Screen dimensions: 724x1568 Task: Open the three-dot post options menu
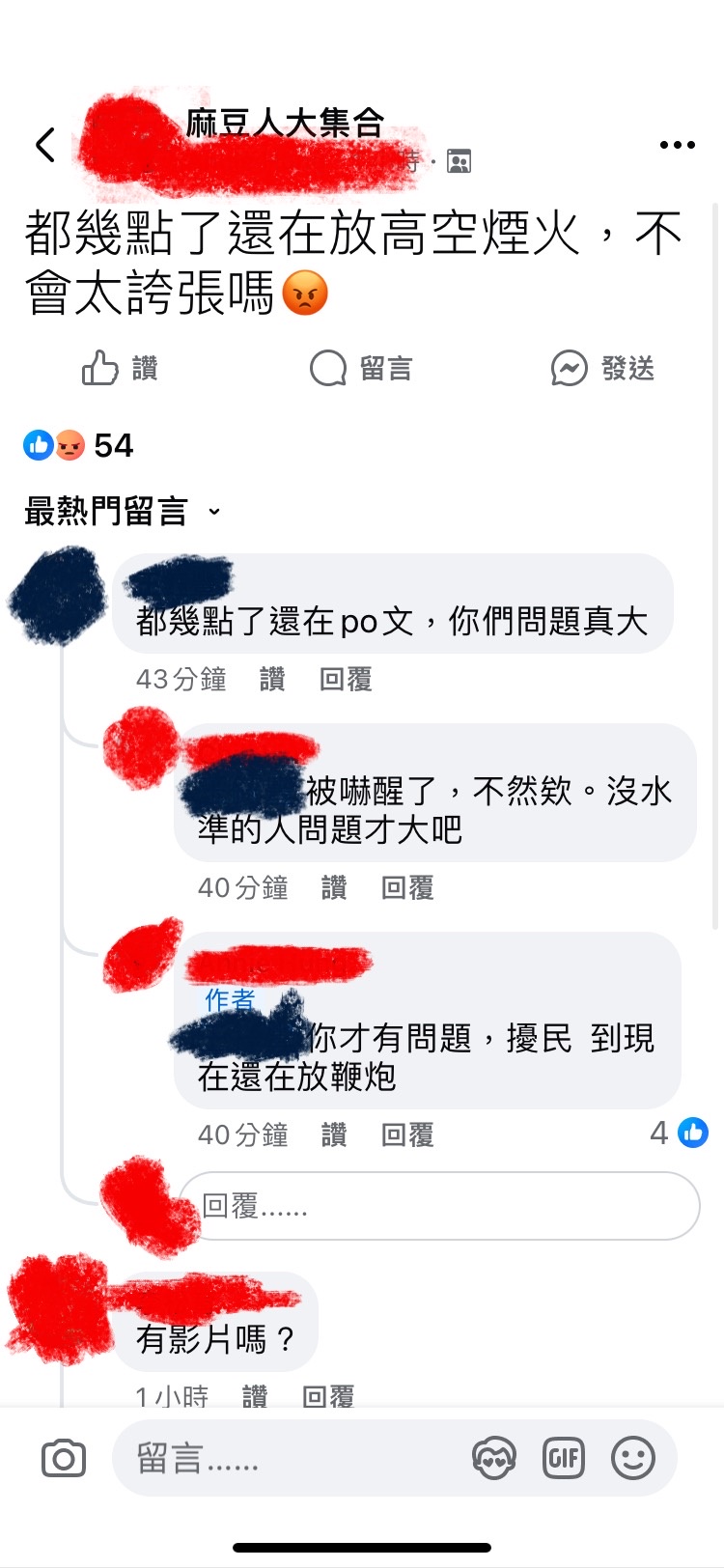pos(677,145)
